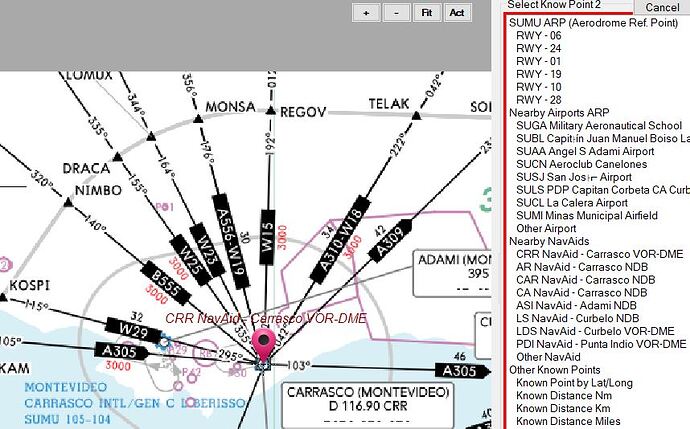Select Known Distance Km
This screenshot has width=690, height=429.
(563, 408)
